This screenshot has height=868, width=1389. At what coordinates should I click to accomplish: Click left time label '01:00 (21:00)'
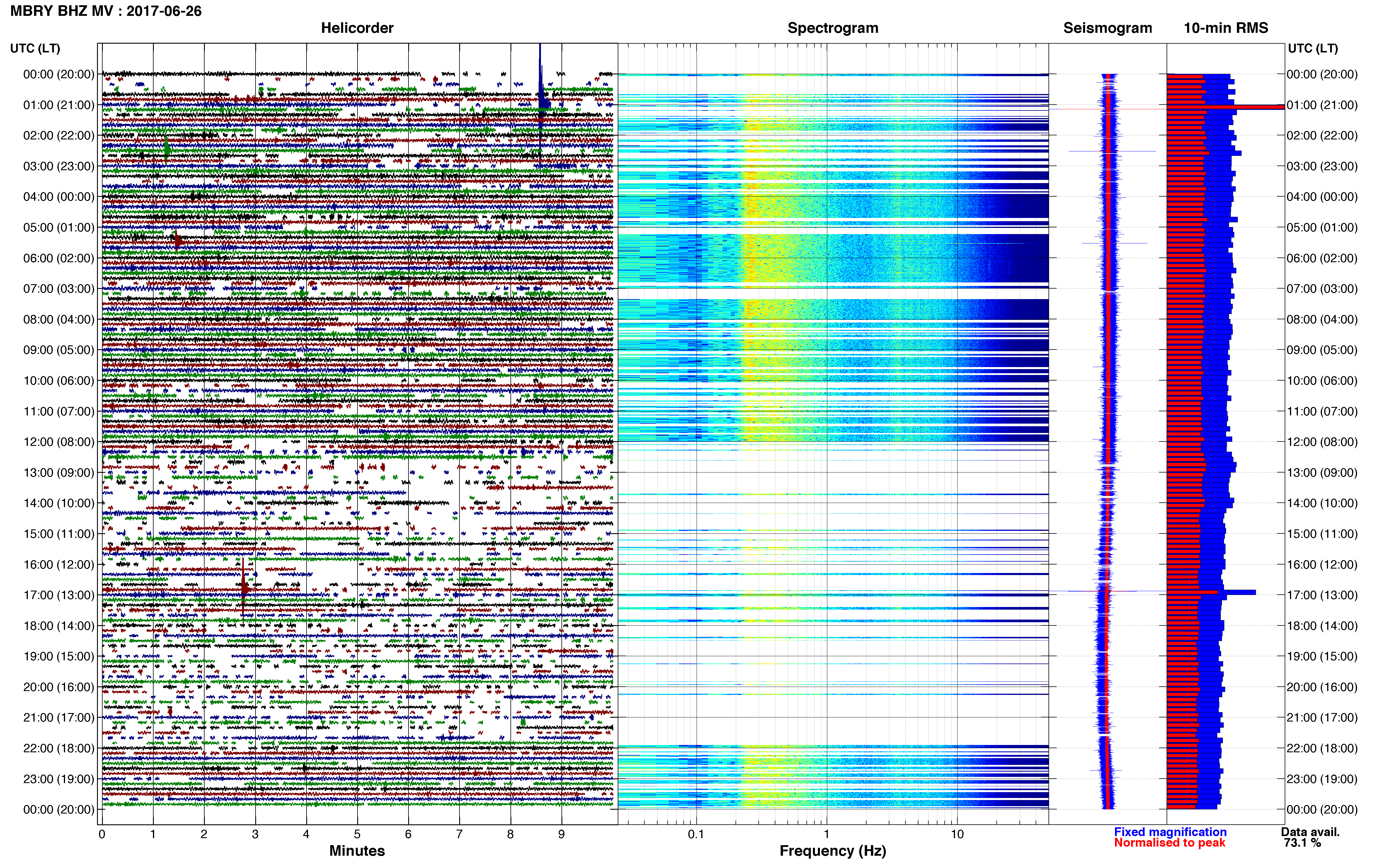[x=59, y=105]
